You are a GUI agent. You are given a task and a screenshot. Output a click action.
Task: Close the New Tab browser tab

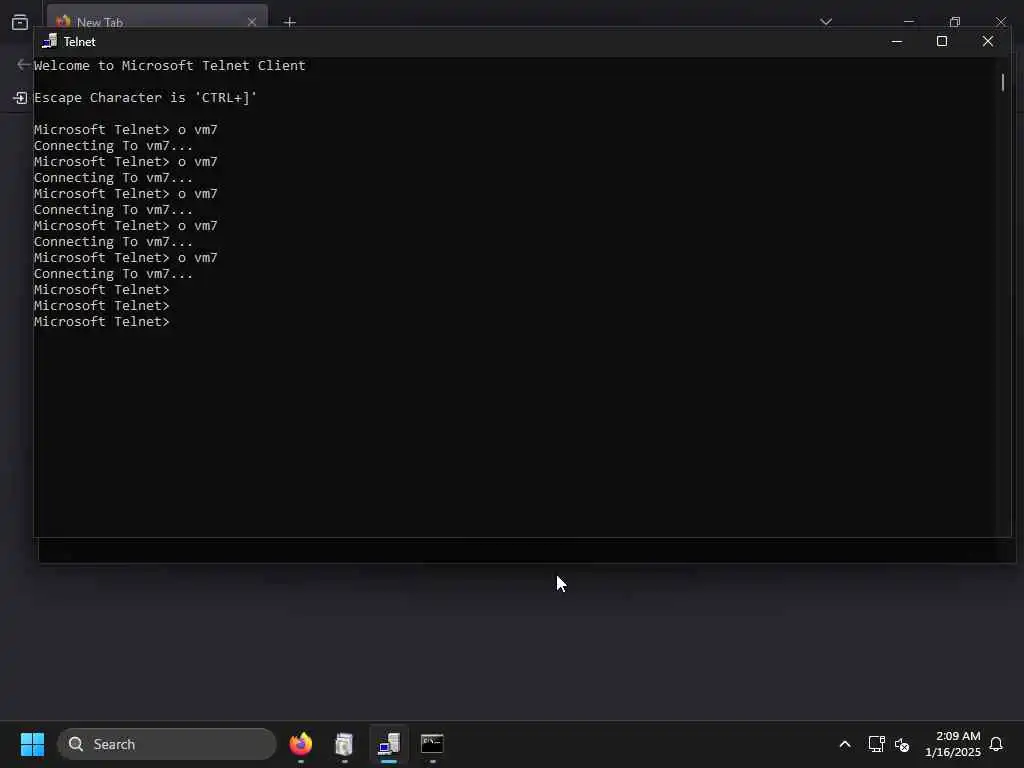tap(252, 22)
